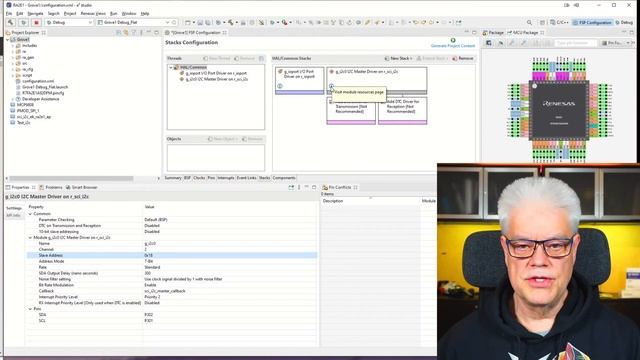The width and height of the screenshot is (640, 360).
Task: Click the Debug launch button in the toolbar
Action: click(23, 22)
